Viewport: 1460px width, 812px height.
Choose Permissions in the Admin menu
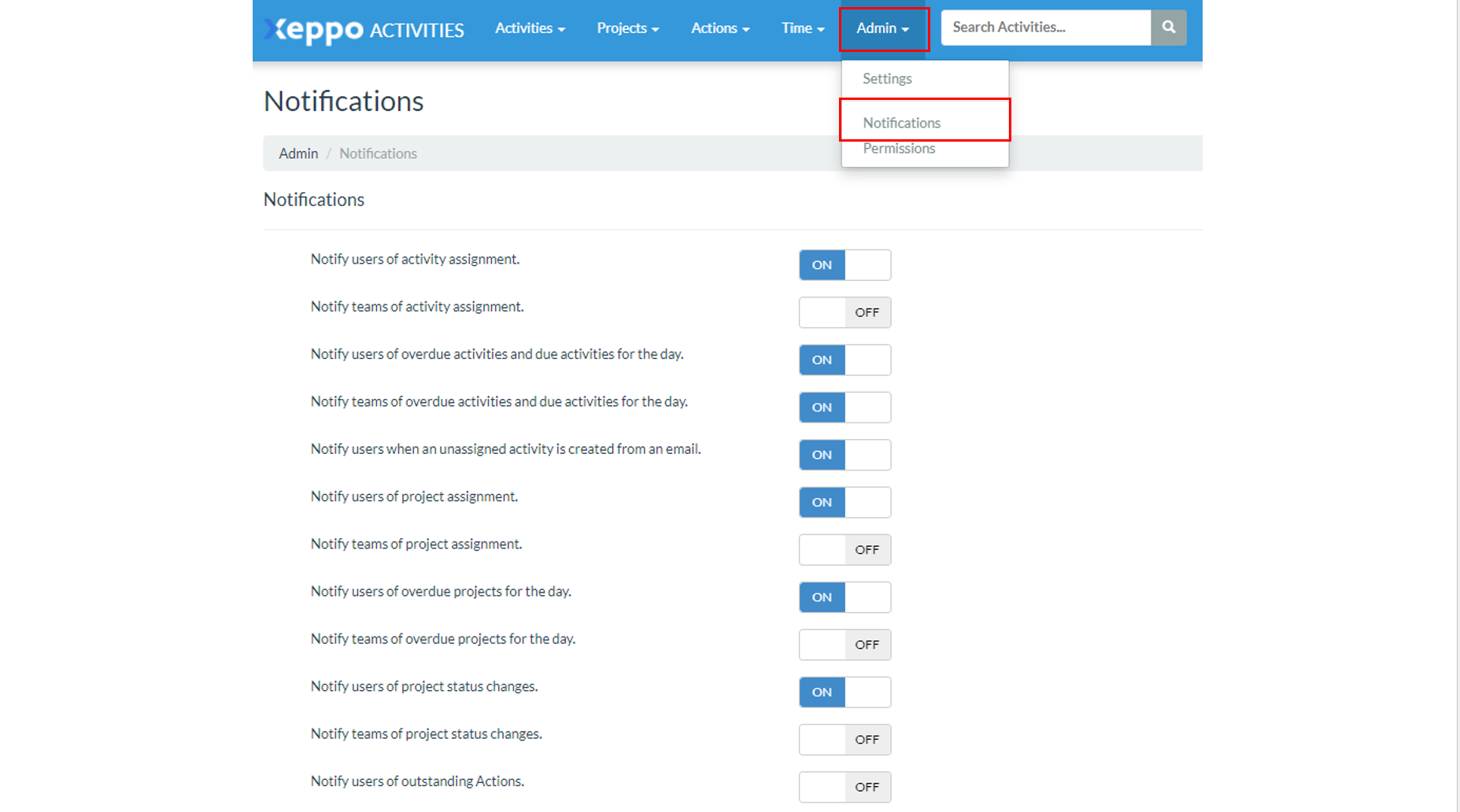[x=899, y=149]
